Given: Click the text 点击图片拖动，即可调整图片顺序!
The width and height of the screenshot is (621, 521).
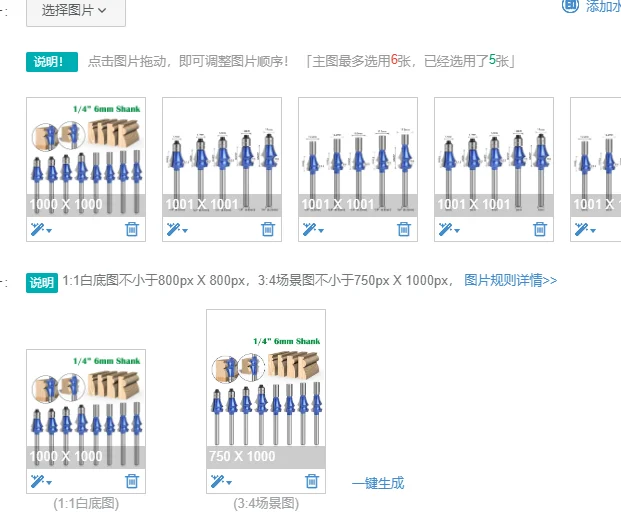Looking at the screenshot, I should click(189, 61).
